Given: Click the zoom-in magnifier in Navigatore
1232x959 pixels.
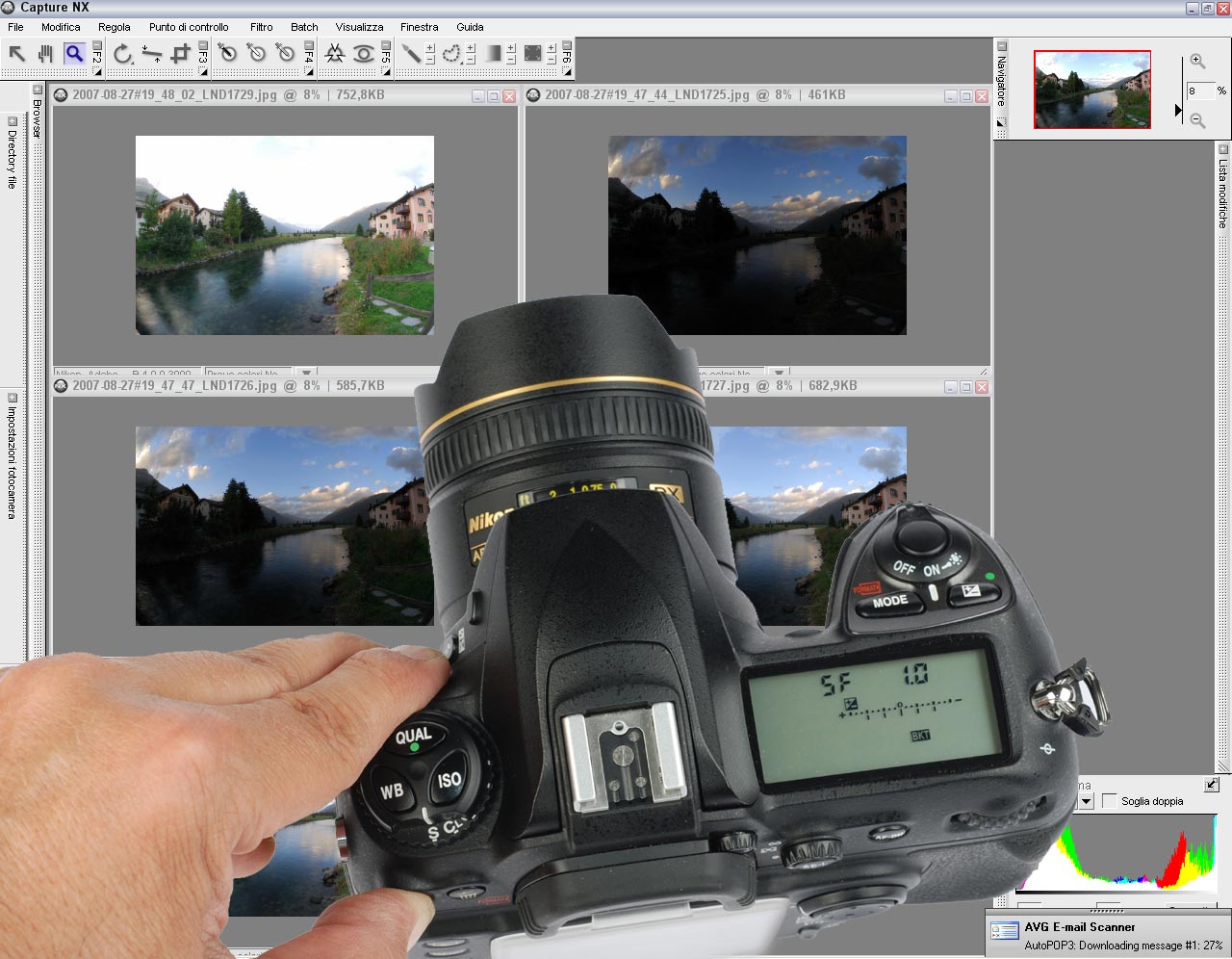Looking at the screenshot, I should (x=1197, y=61).
